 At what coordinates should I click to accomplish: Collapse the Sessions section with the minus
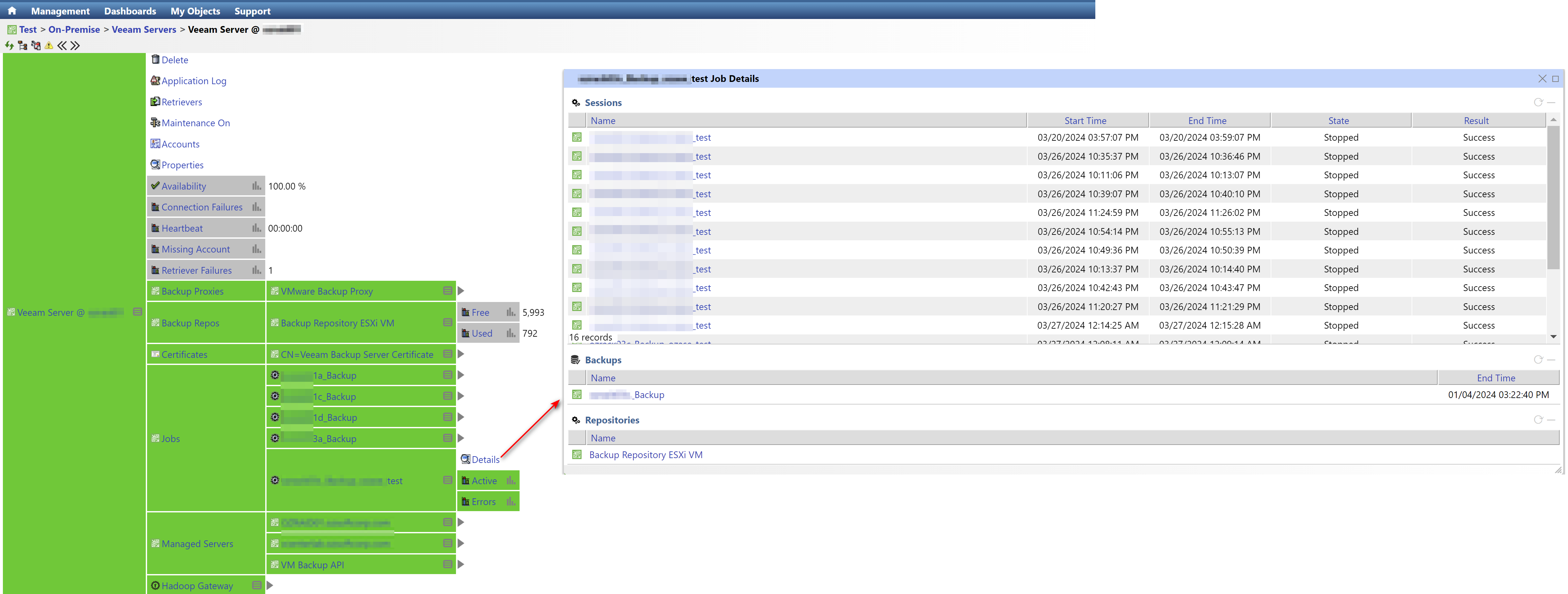click(x=1551, y=102)
